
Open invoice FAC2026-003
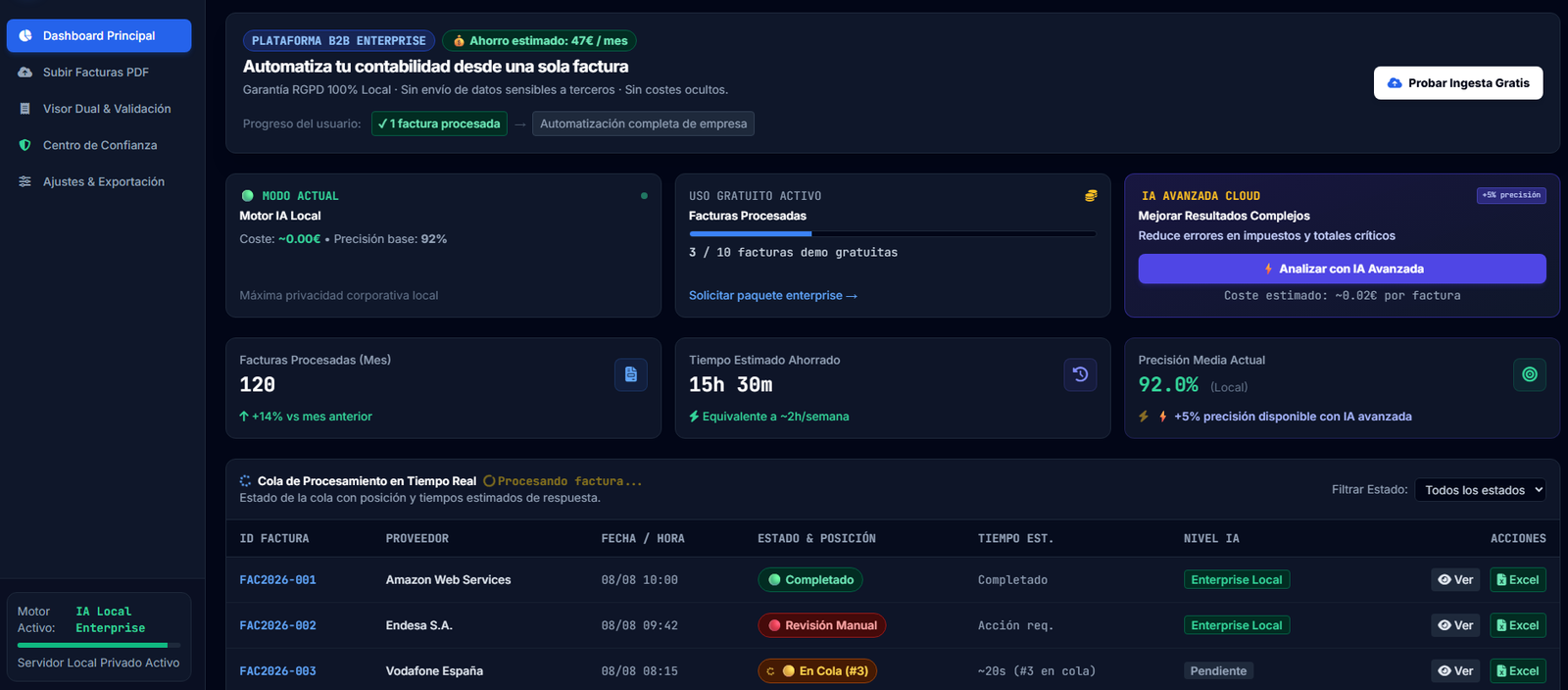click(277, 671)
